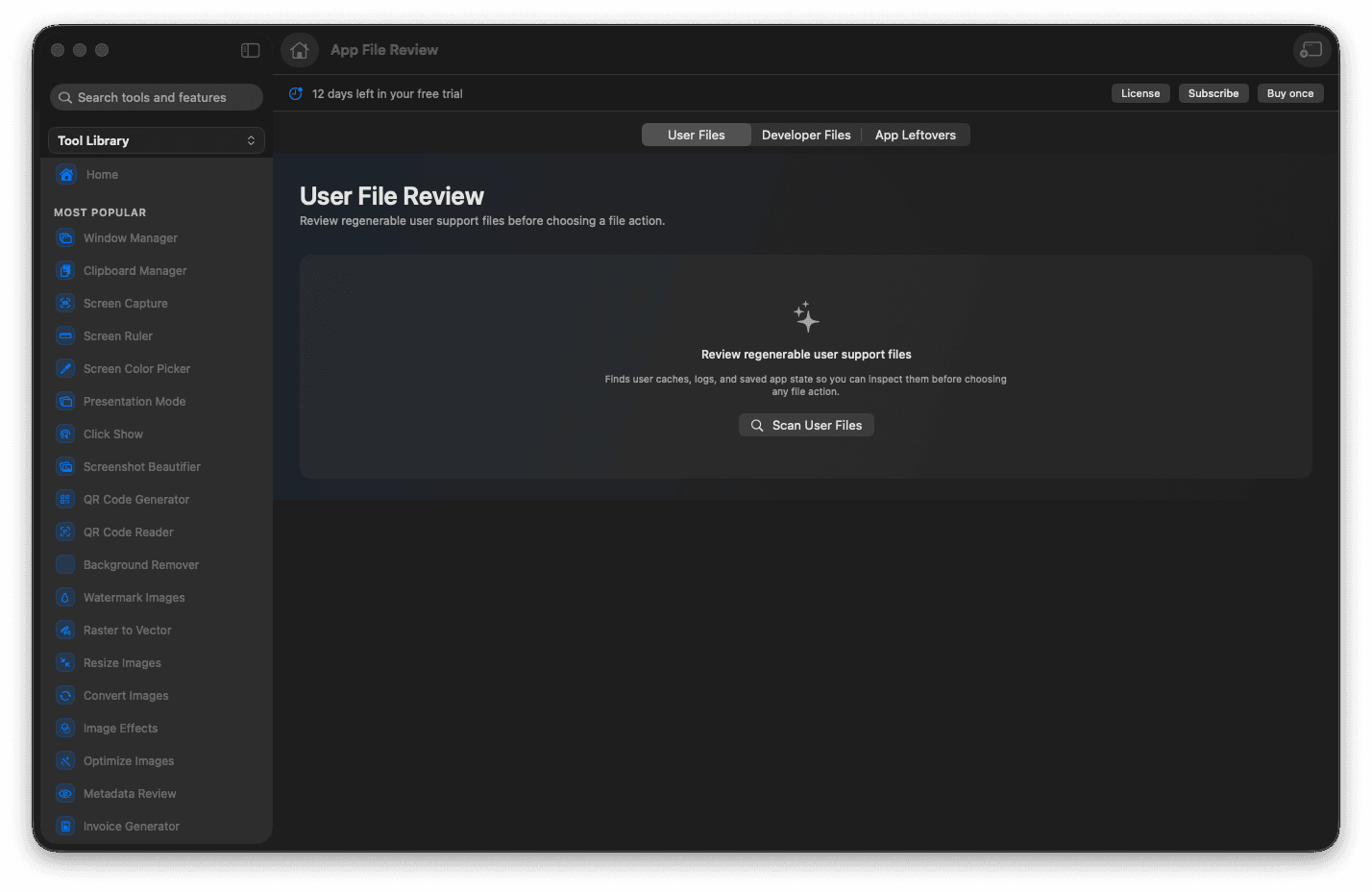This screenshot has width=1372, height=892.
Task: Click the Background Remover icon
Action: click(65, 565)
